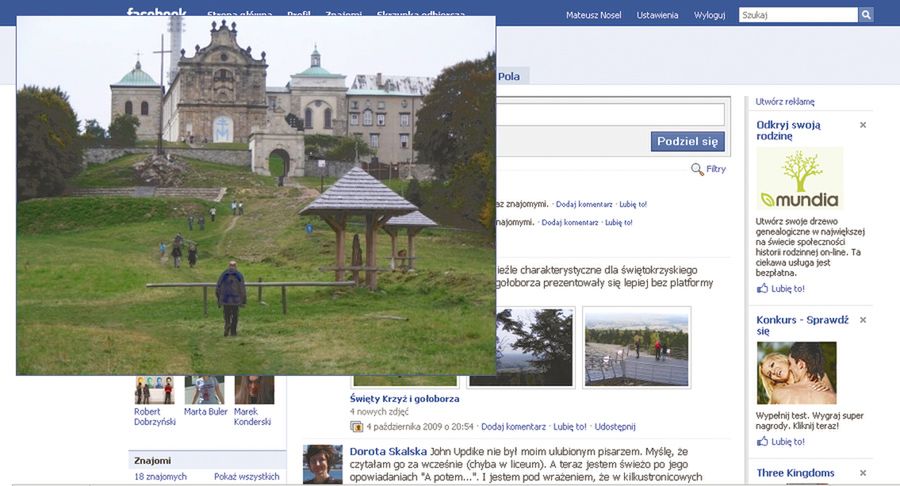Open the mundia logo ad image

(799, 178)
